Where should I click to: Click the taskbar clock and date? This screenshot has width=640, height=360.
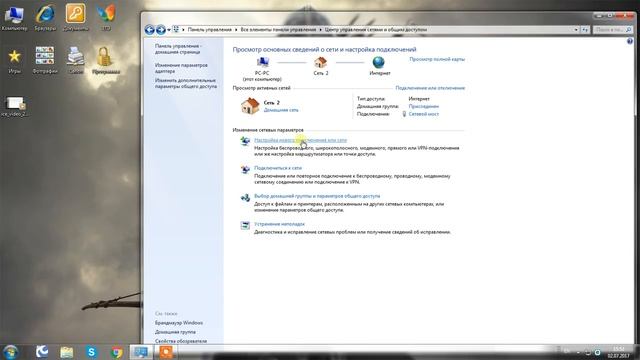click(618, 352)
